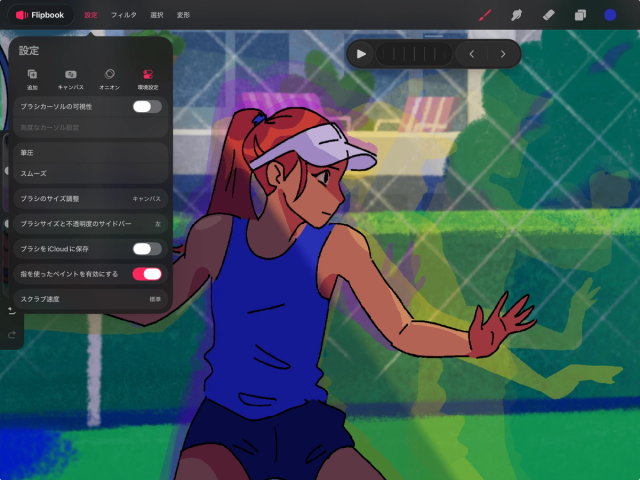This screenshot has width=640, height=480.
Task: Select the eraser tool
Action: 549,15
